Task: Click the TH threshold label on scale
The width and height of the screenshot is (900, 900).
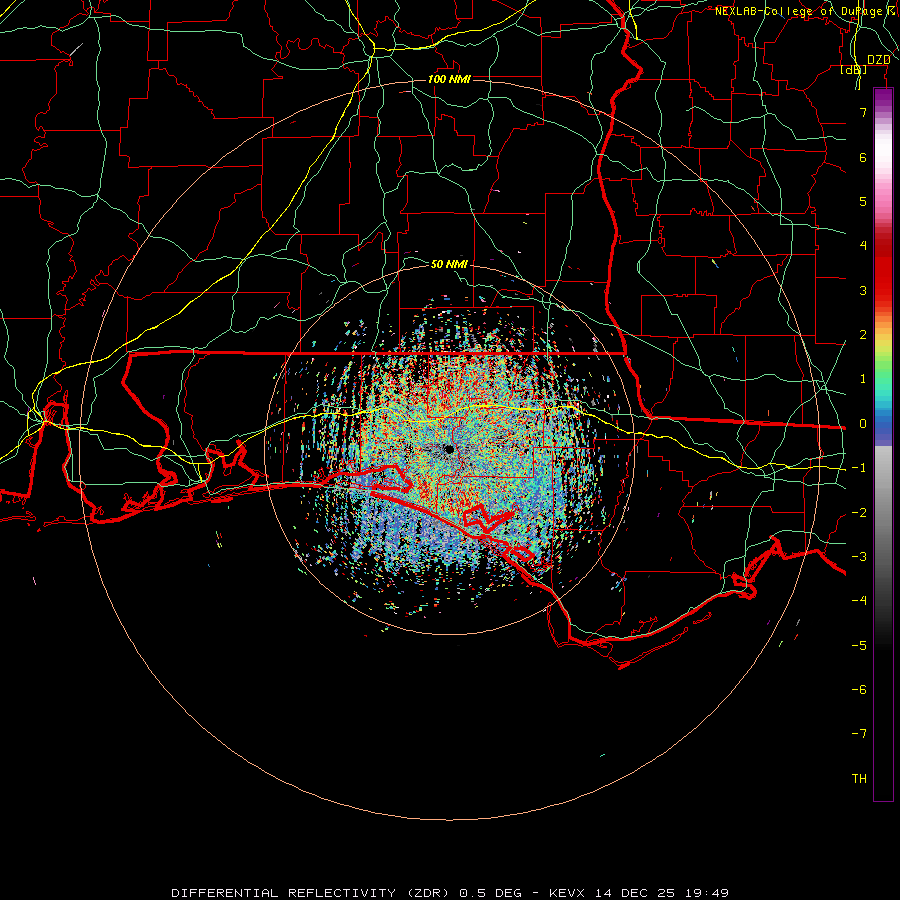Action: tap(859, 779)
